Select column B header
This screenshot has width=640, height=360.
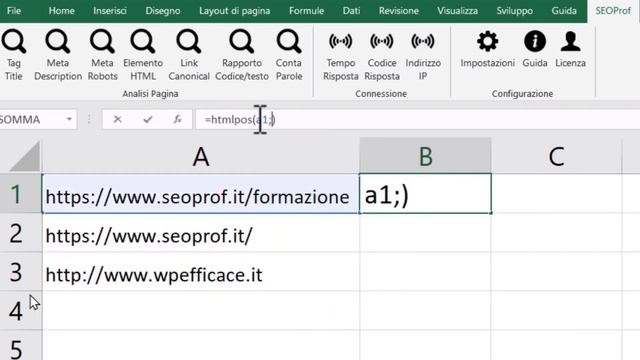(x=425, y=156)
